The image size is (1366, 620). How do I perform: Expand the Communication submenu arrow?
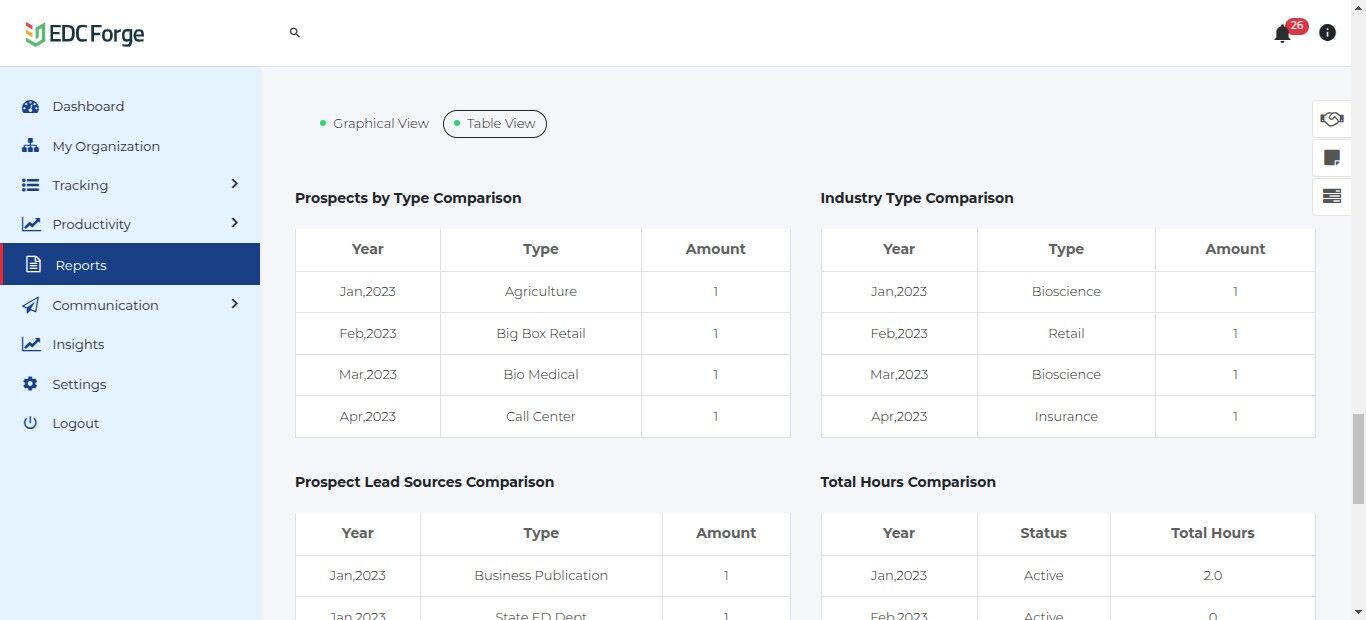(x=234, y=304)
